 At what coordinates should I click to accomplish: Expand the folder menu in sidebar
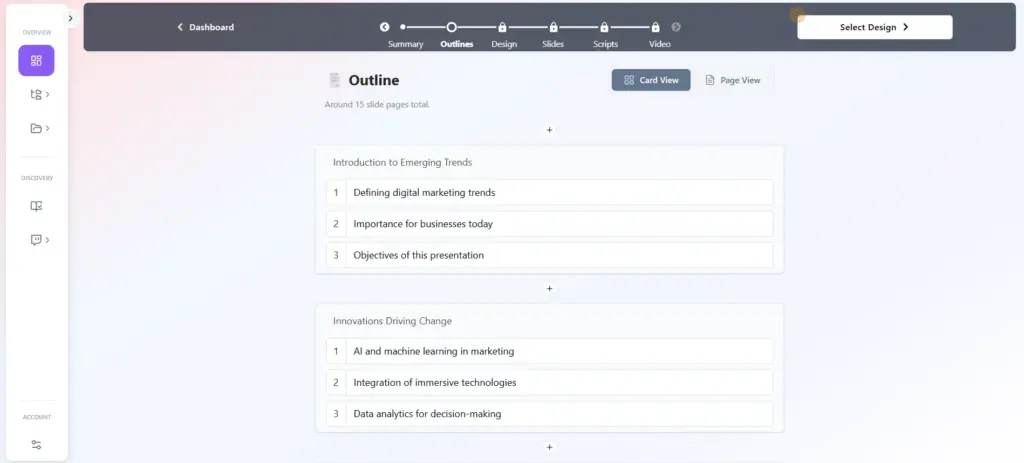pos(40,128)
